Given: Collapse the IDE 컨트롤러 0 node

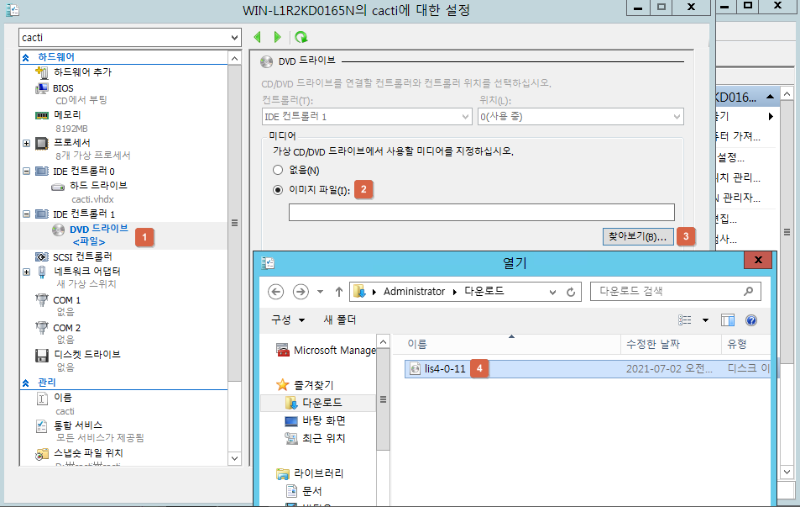Looking at the screenshot, I should tap(26, 172).
